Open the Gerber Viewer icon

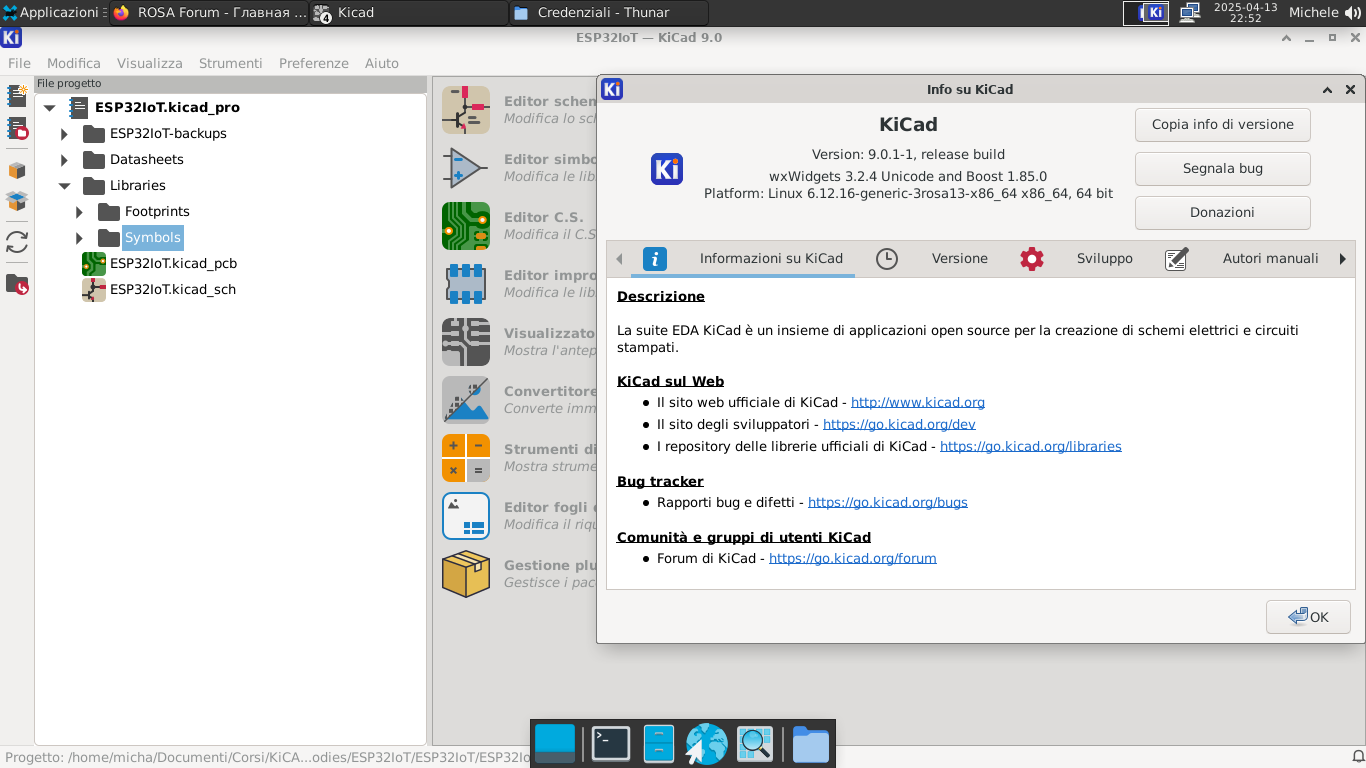coord(466,342)
